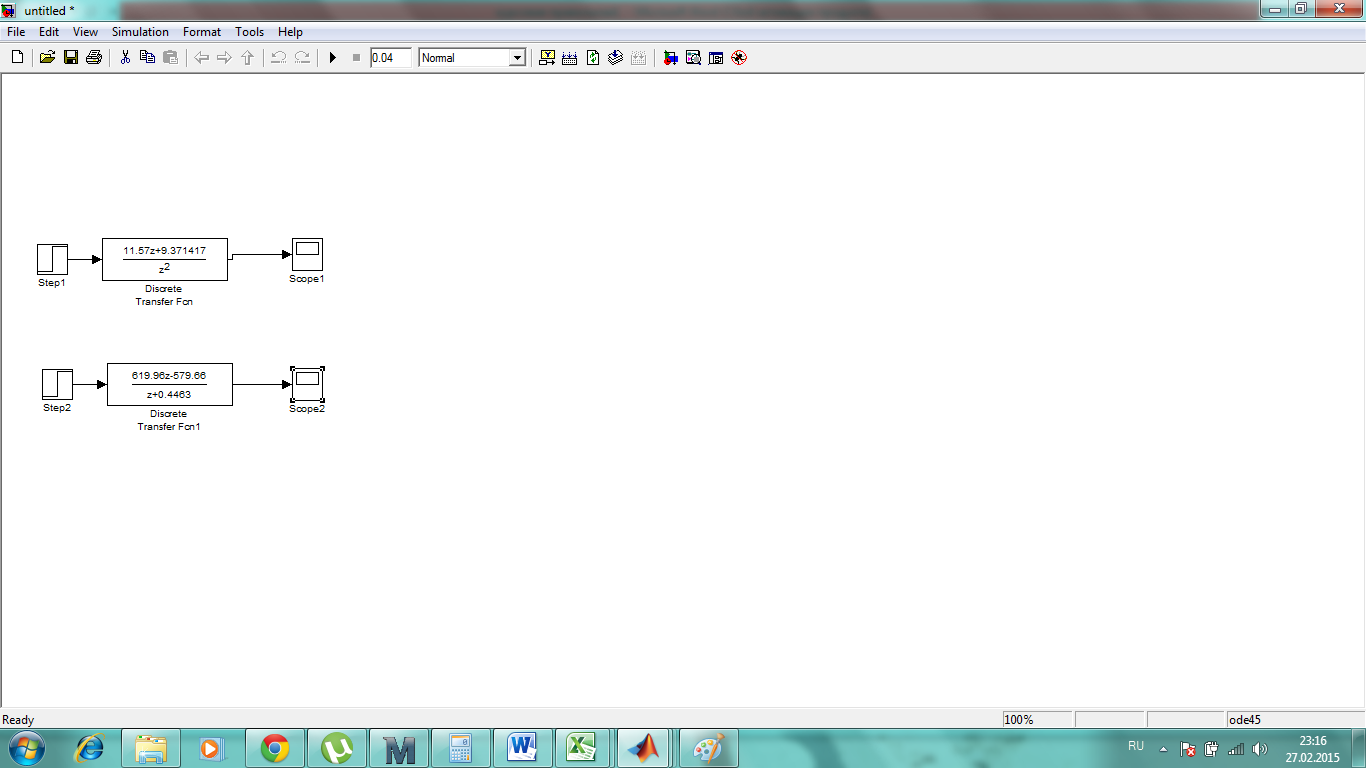Copy the selected block
The width and height of the screenshot is (1366, 768).
coord(147,58)
